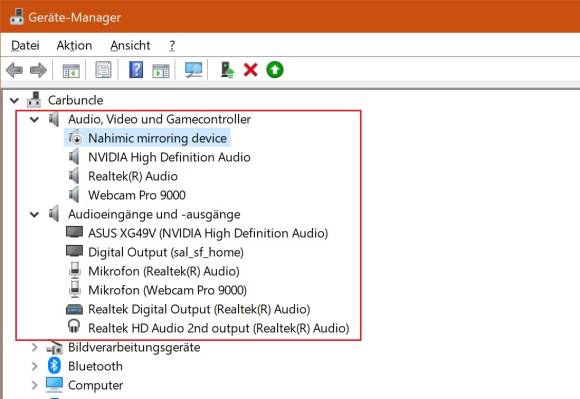
Task: Select the Carbuncle tree label
Action: (75, 100)
